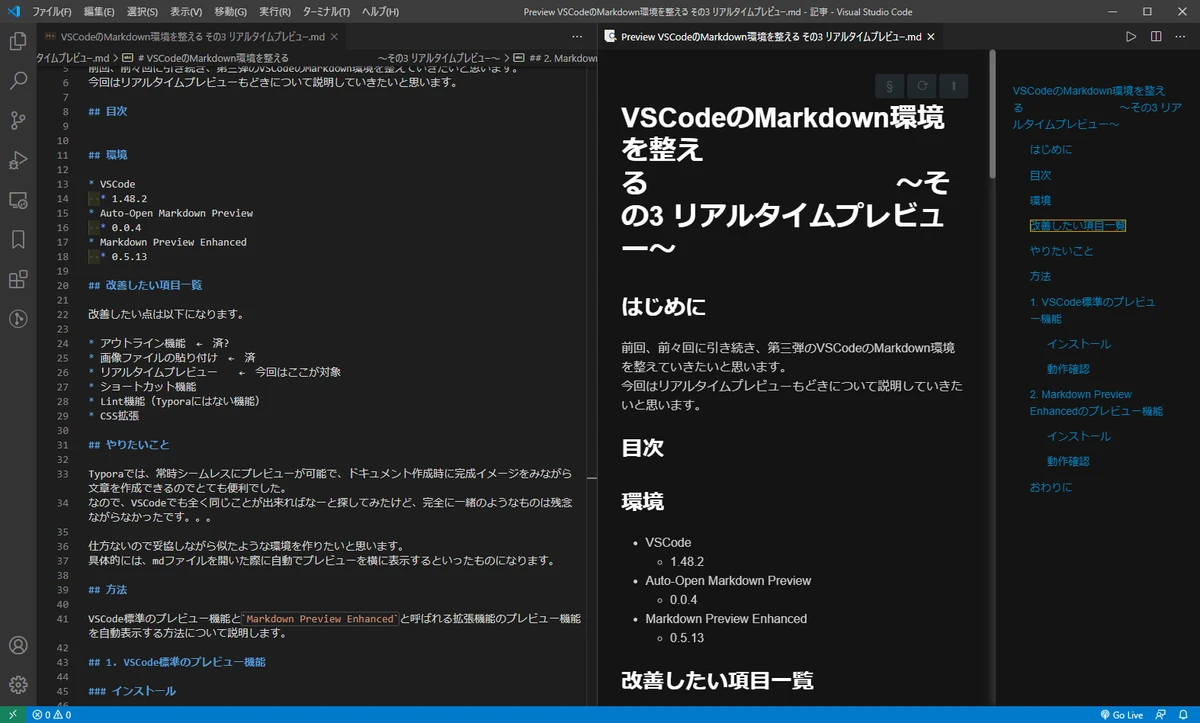
Task: Click line number 31 in the editor gutter
Action: point(63,444)
